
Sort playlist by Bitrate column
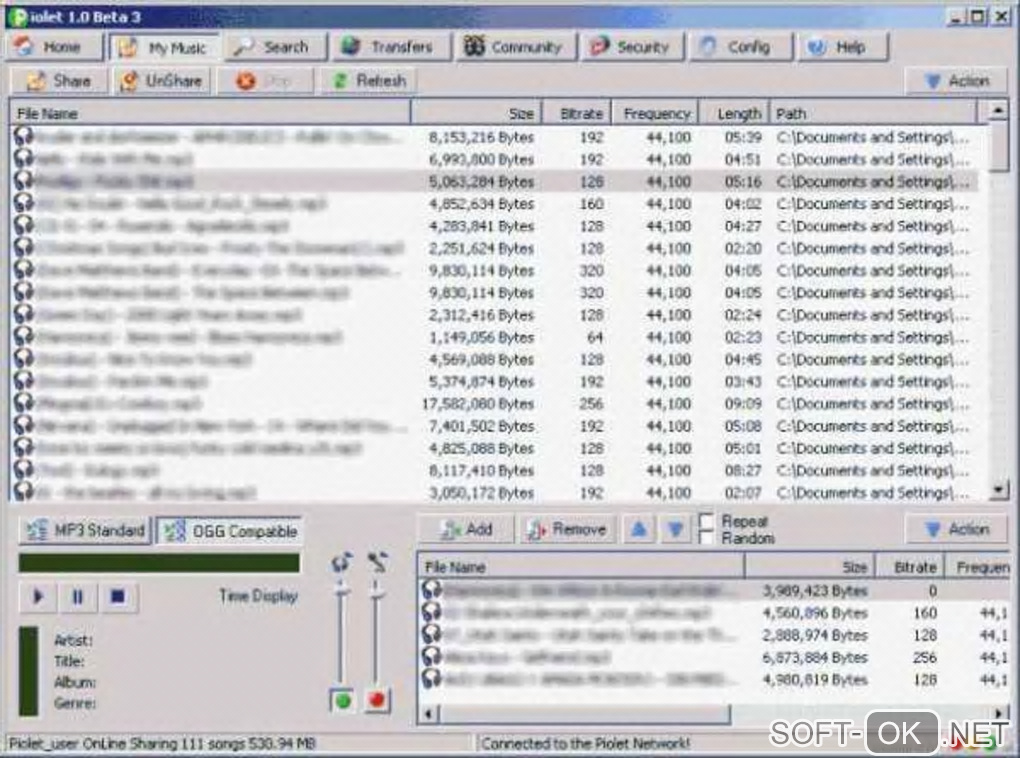pyautogui.click(x=910, y=567)
